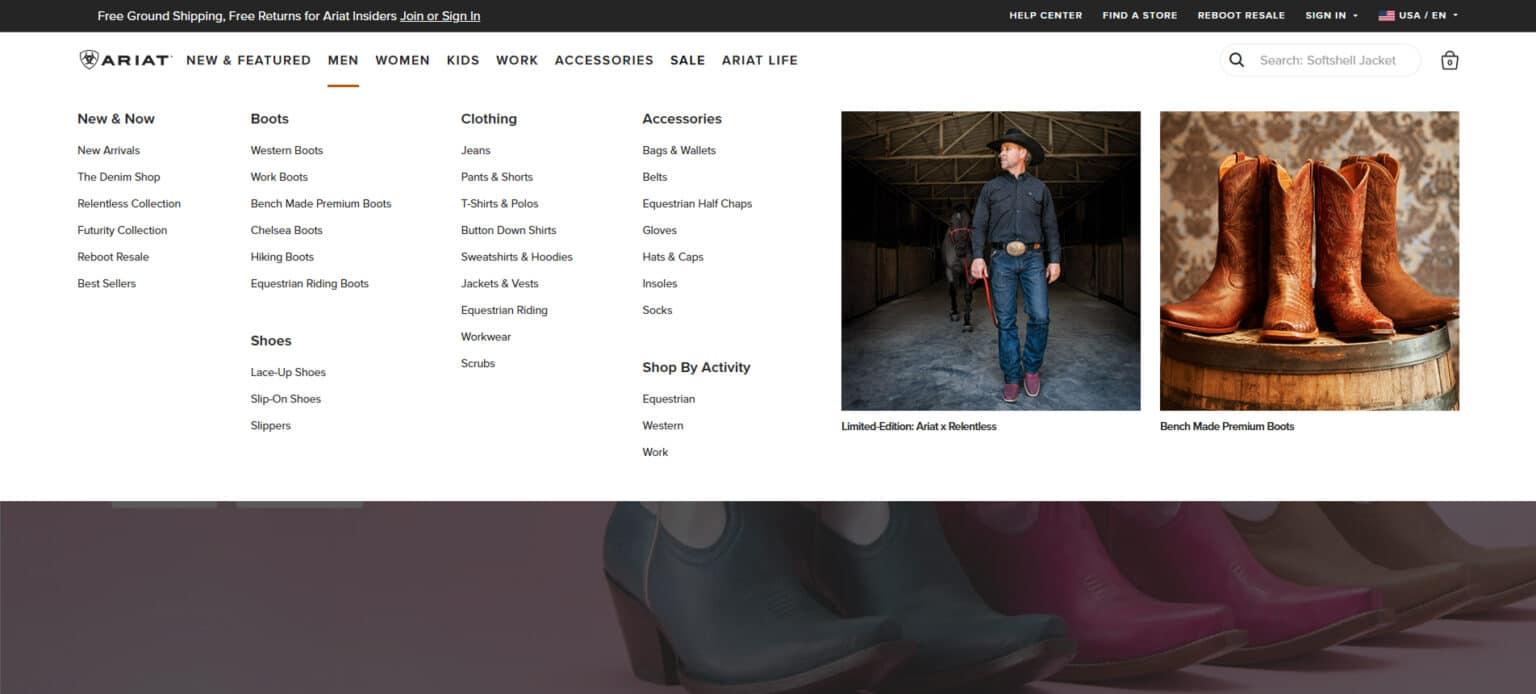Image resolution: width=1536 pixels, height=694 pixels.
Task: Open the Kids menu
Action: (x=463, y=60)
